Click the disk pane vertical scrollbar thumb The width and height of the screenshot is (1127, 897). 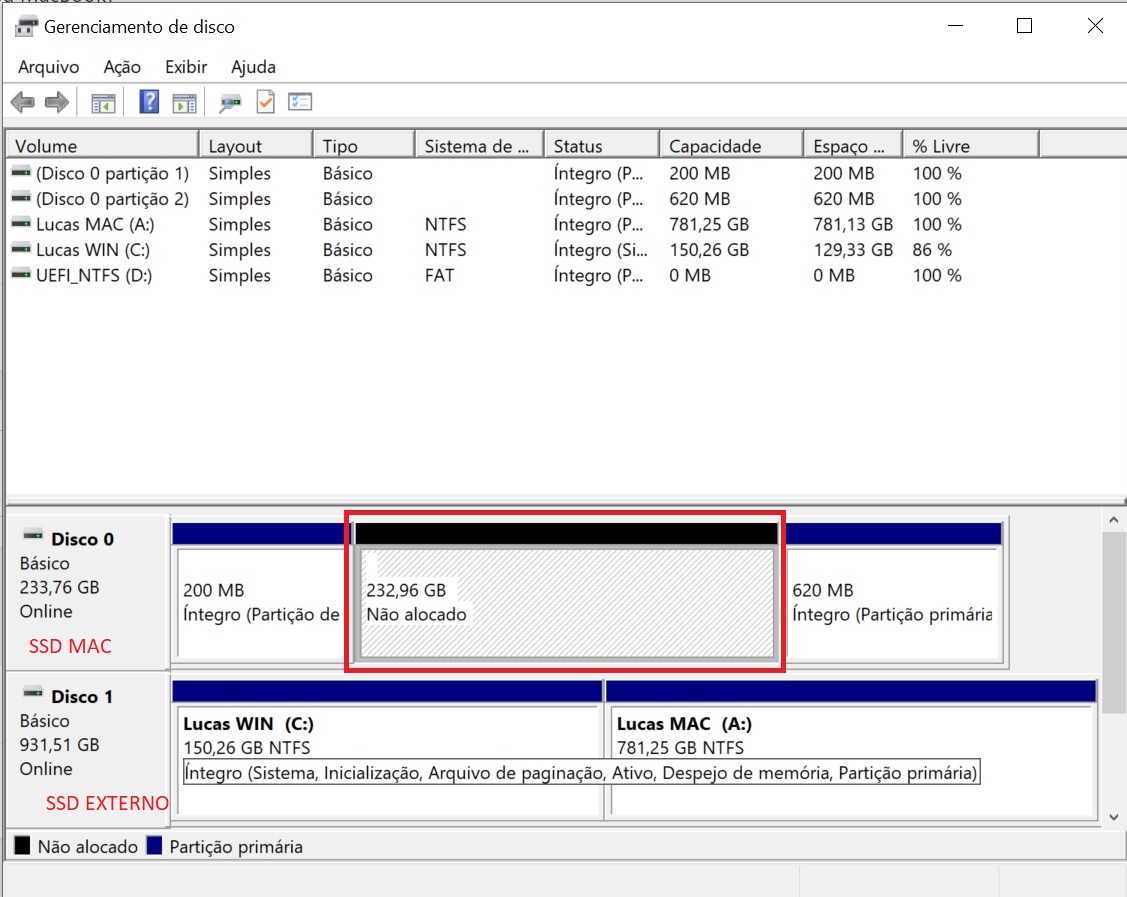click(x=1113, y=623)
